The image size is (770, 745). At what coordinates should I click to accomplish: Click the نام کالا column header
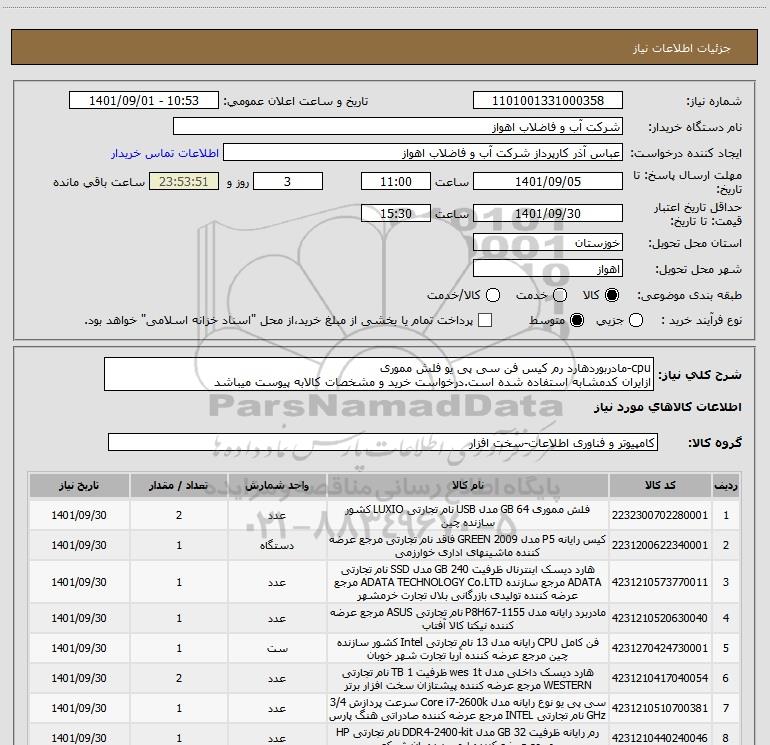coord(468,485)
